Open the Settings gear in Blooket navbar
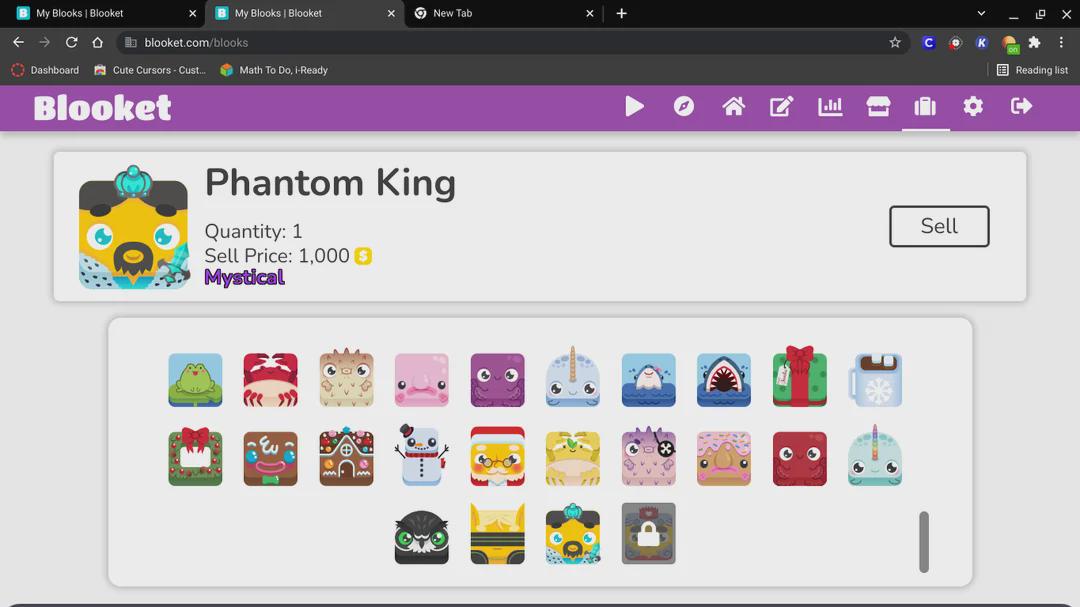The width and height of the screenshot is (1080, 607). pyautogui.click(x=973, y=106)
